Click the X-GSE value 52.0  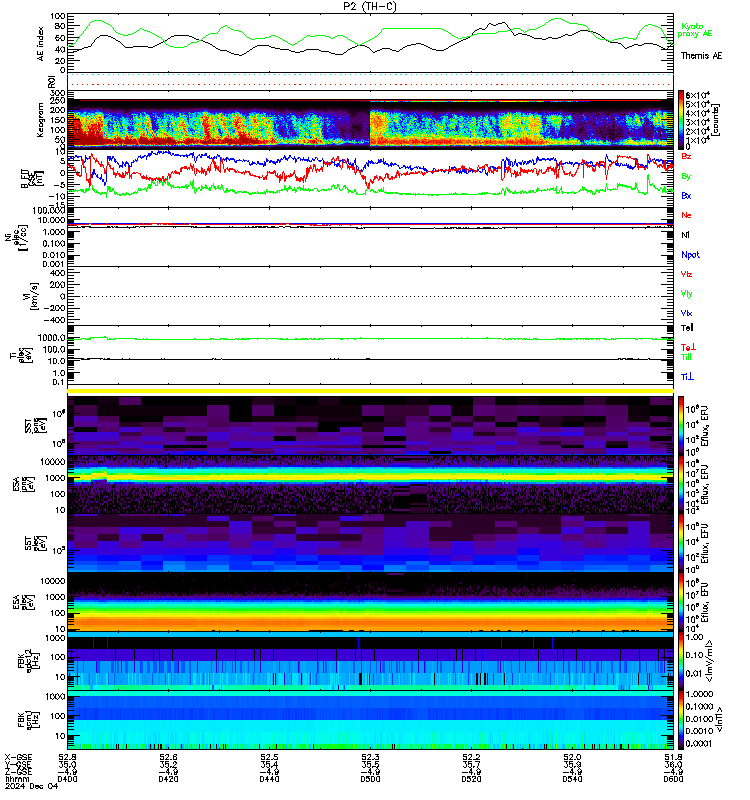point(572,758)
